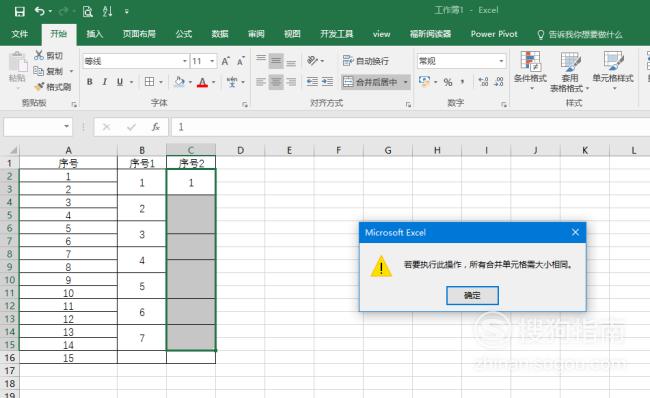This screenshot has width=650, height=398.
Task: Open the 文件 menu
Action: pyautogui.click(x=20, y=34)
